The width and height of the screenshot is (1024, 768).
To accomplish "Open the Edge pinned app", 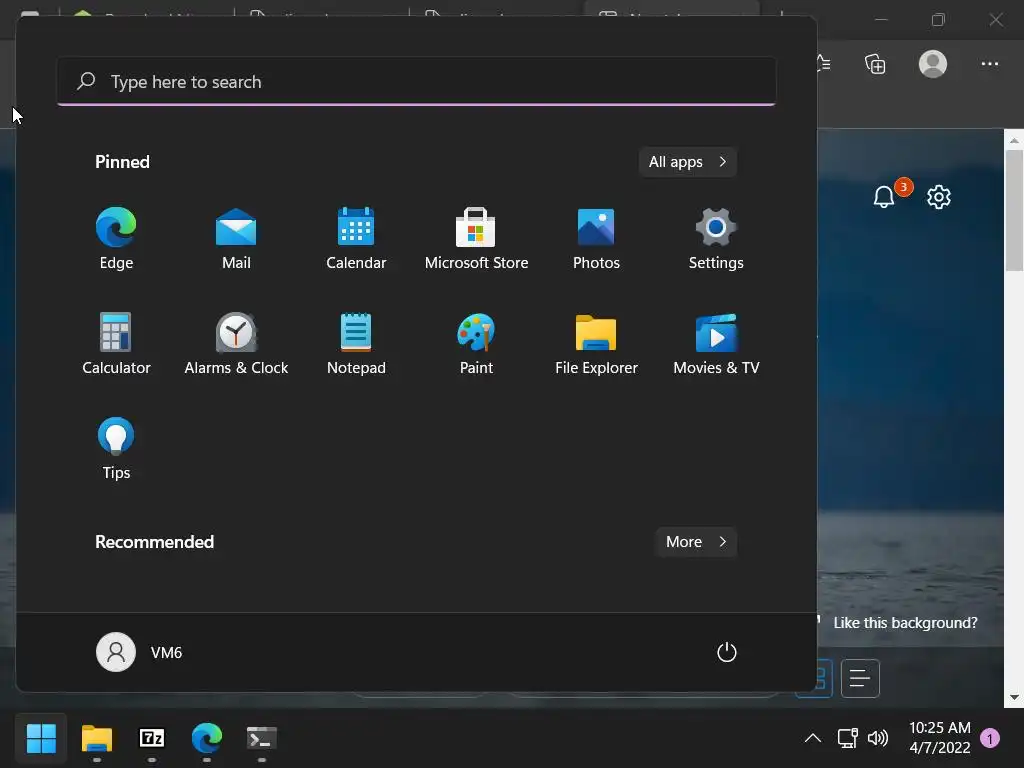I will (x=116, y=238).
